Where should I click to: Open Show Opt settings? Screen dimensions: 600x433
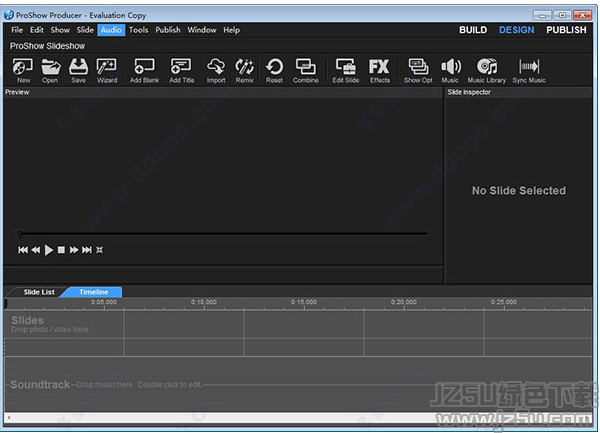[418, 71]
